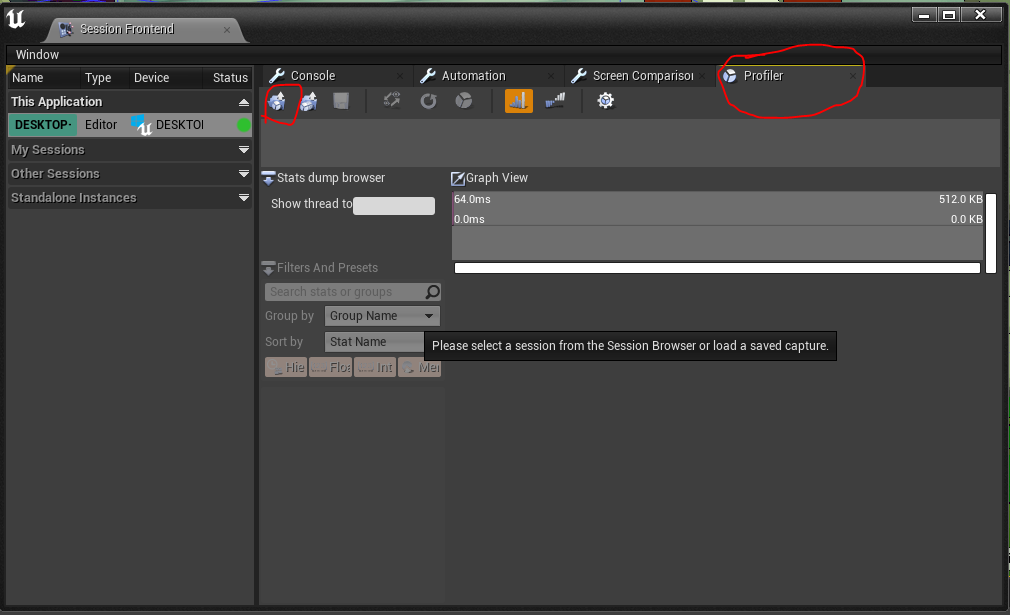Screen dimensions: 1010x615
Task: Open the Group by dropdown
Action: pos(382,315)
